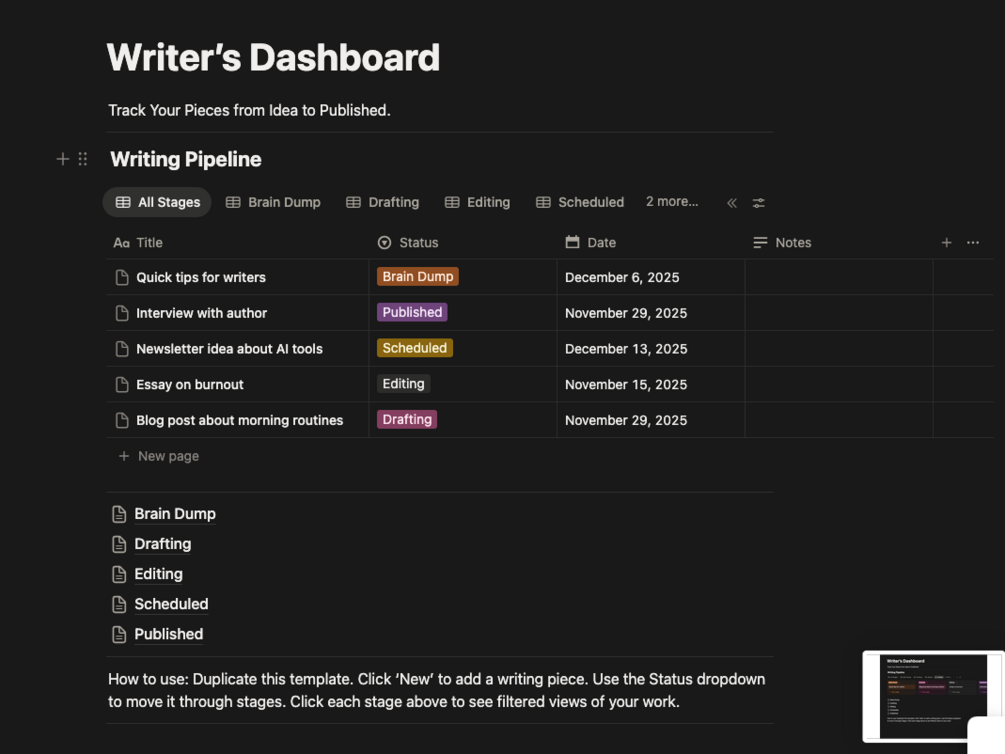Click New page to add a row
Viewport: 1005px width, 754px height.
coord(159,457)
